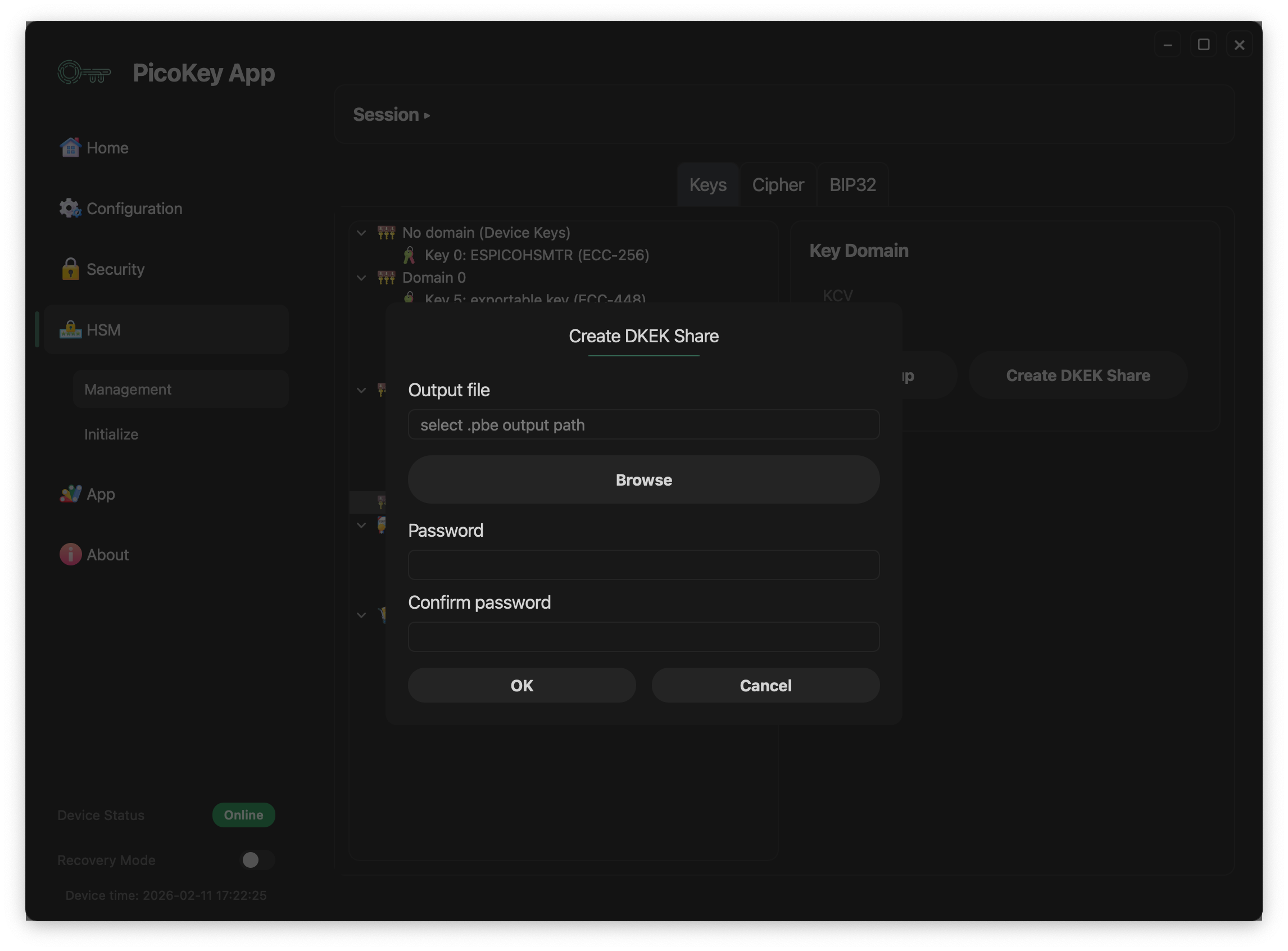The width and height of the screenshot is (1288, 951).
Task: Collapse the Domain 0 tree node
Action: pyautogui.click(x=361, y=278)
